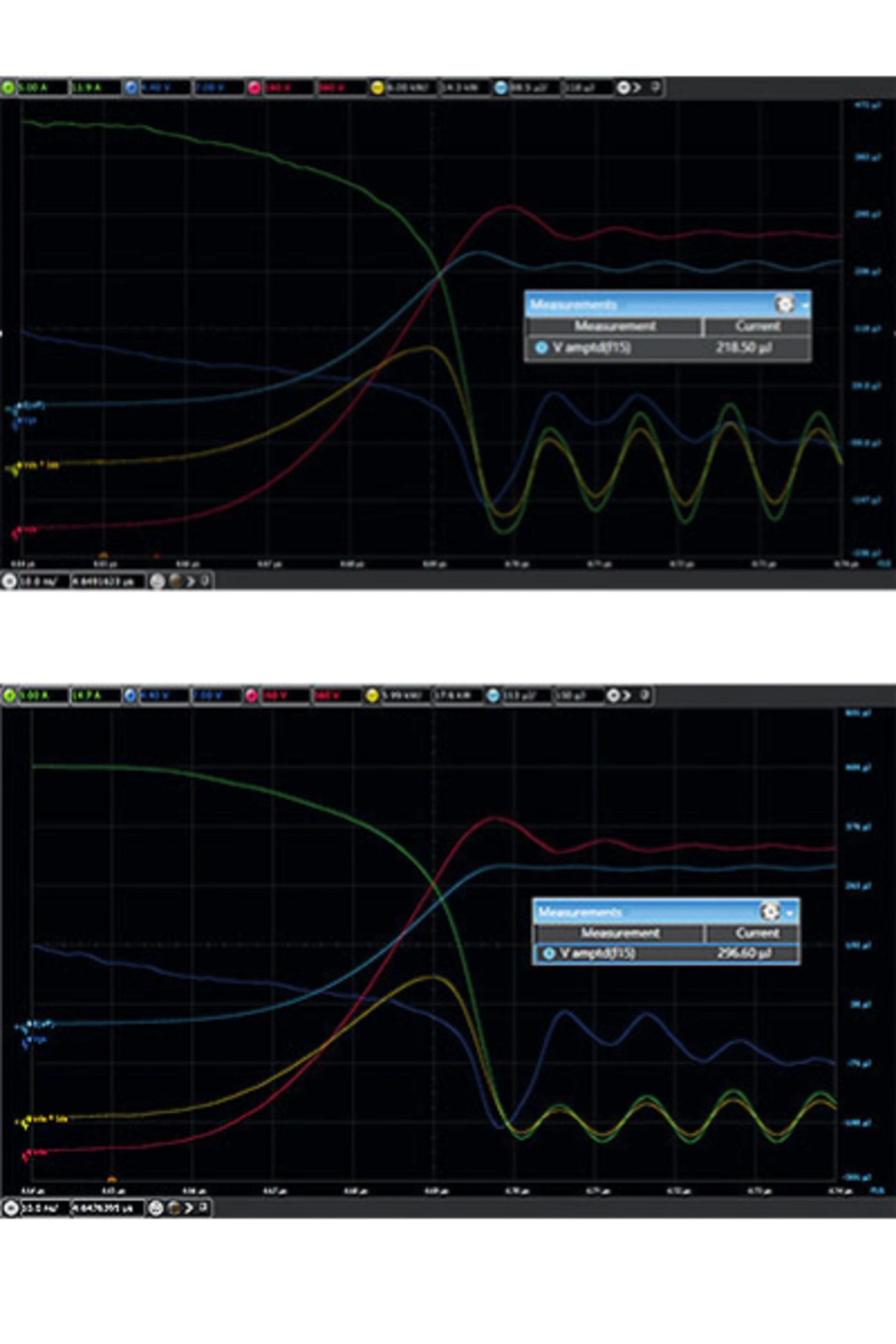Click blue icon beside 296.60 µJ measurement row

[549, 953]
